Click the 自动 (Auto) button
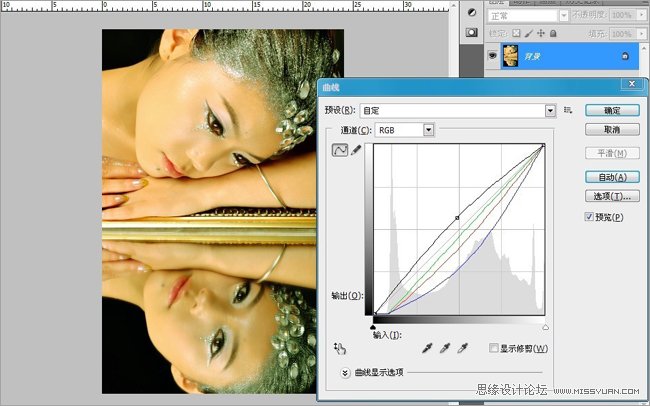Image resolution: width=650 pixels, height=406 pixels. pos(612,177)
